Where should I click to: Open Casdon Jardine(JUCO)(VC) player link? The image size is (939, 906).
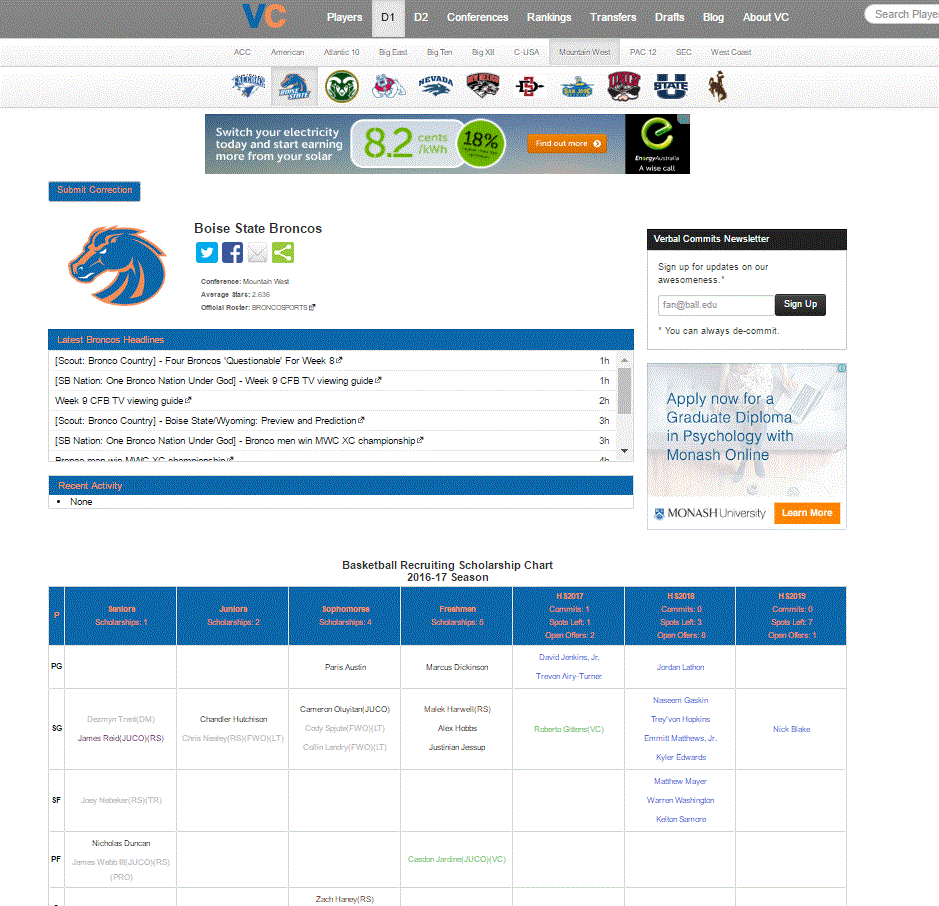point(457,859)
